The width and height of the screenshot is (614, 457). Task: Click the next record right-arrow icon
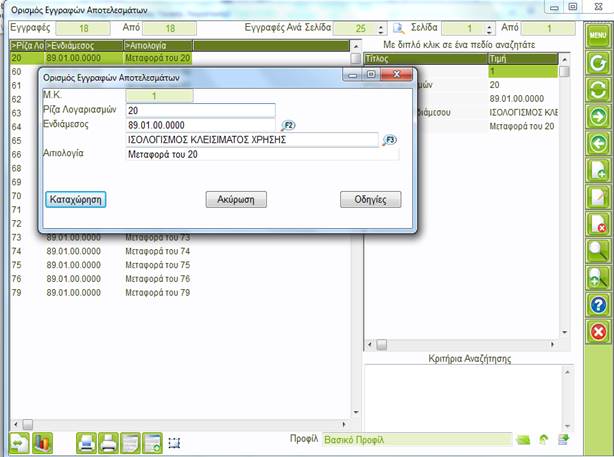[598, 117]
